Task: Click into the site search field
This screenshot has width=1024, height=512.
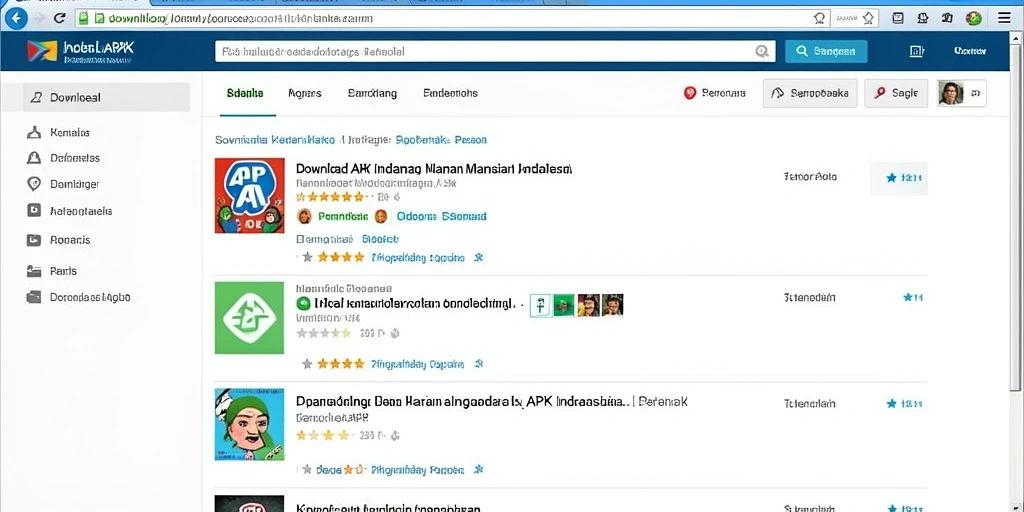Action: (495, 51)
